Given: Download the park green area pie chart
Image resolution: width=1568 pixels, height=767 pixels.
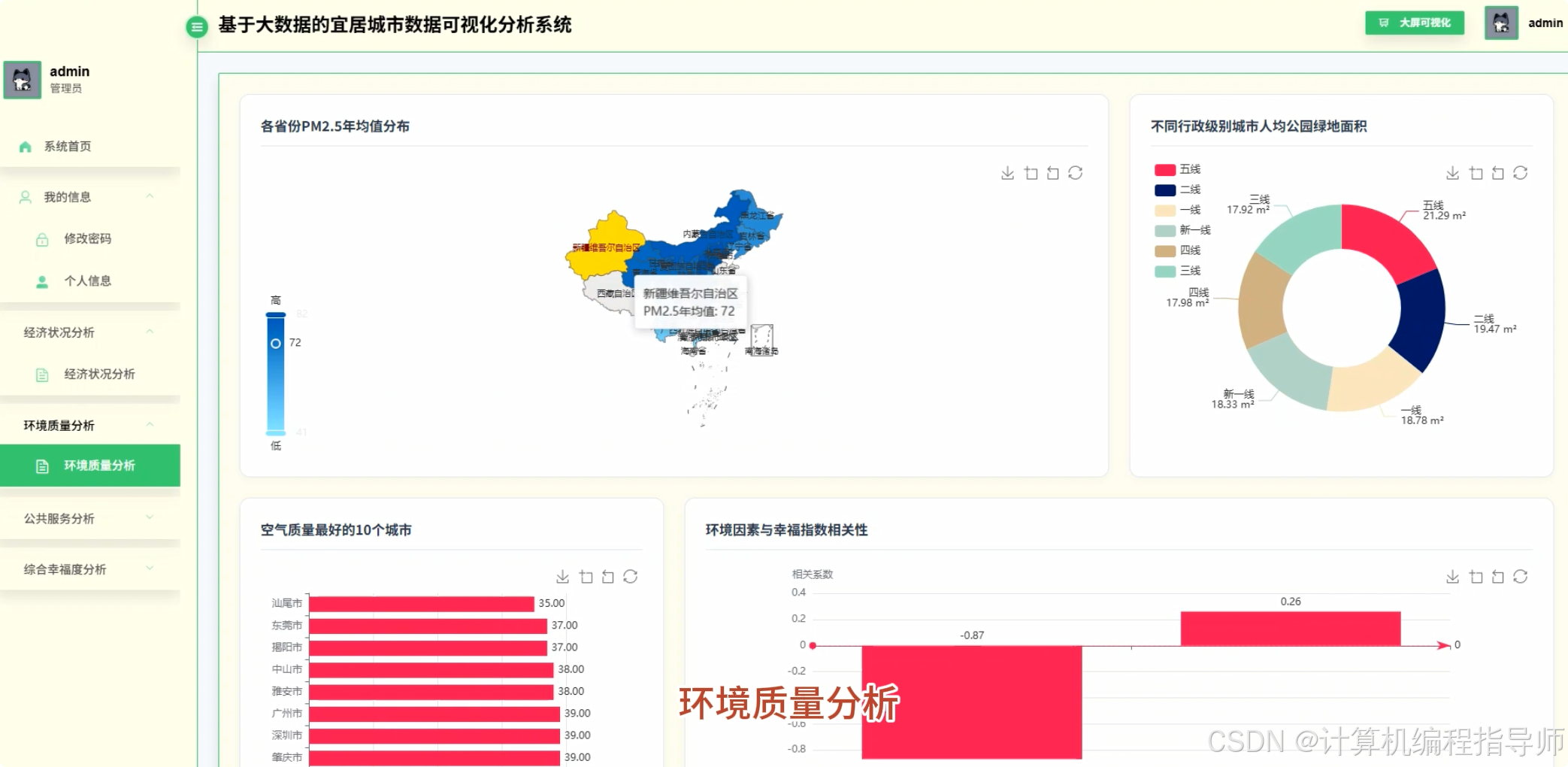Looking at the screenshot, I should click(1452, 173).
